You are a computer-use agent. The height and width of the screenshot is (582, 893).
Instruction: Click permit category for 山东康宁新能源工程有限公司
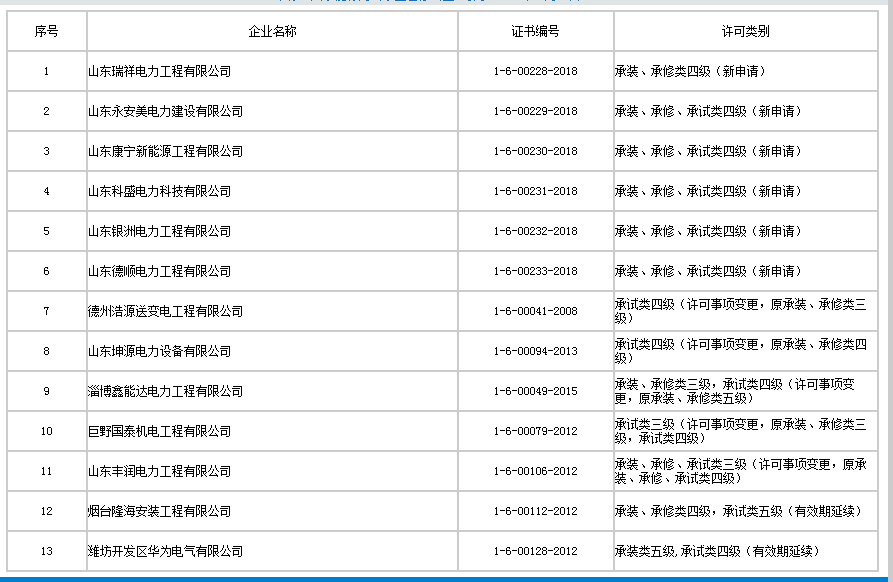[709, 151]
